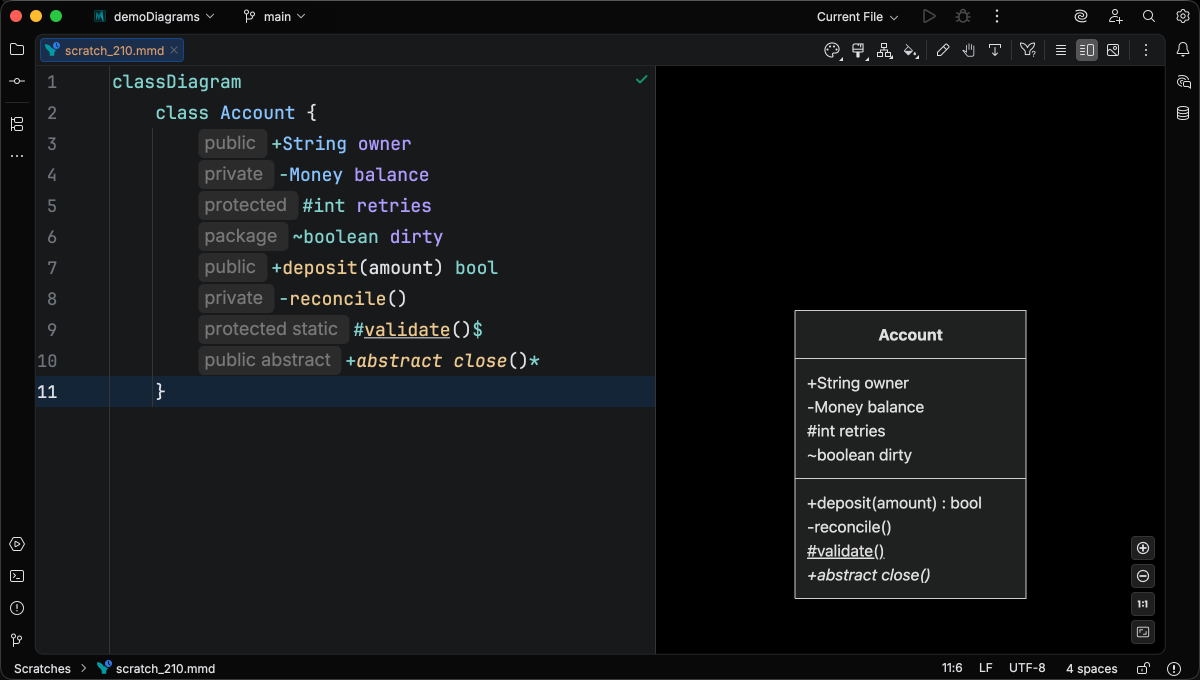Open the main branch dropdown
This screenshot has height=680, width=1200.
click(275, 16)
